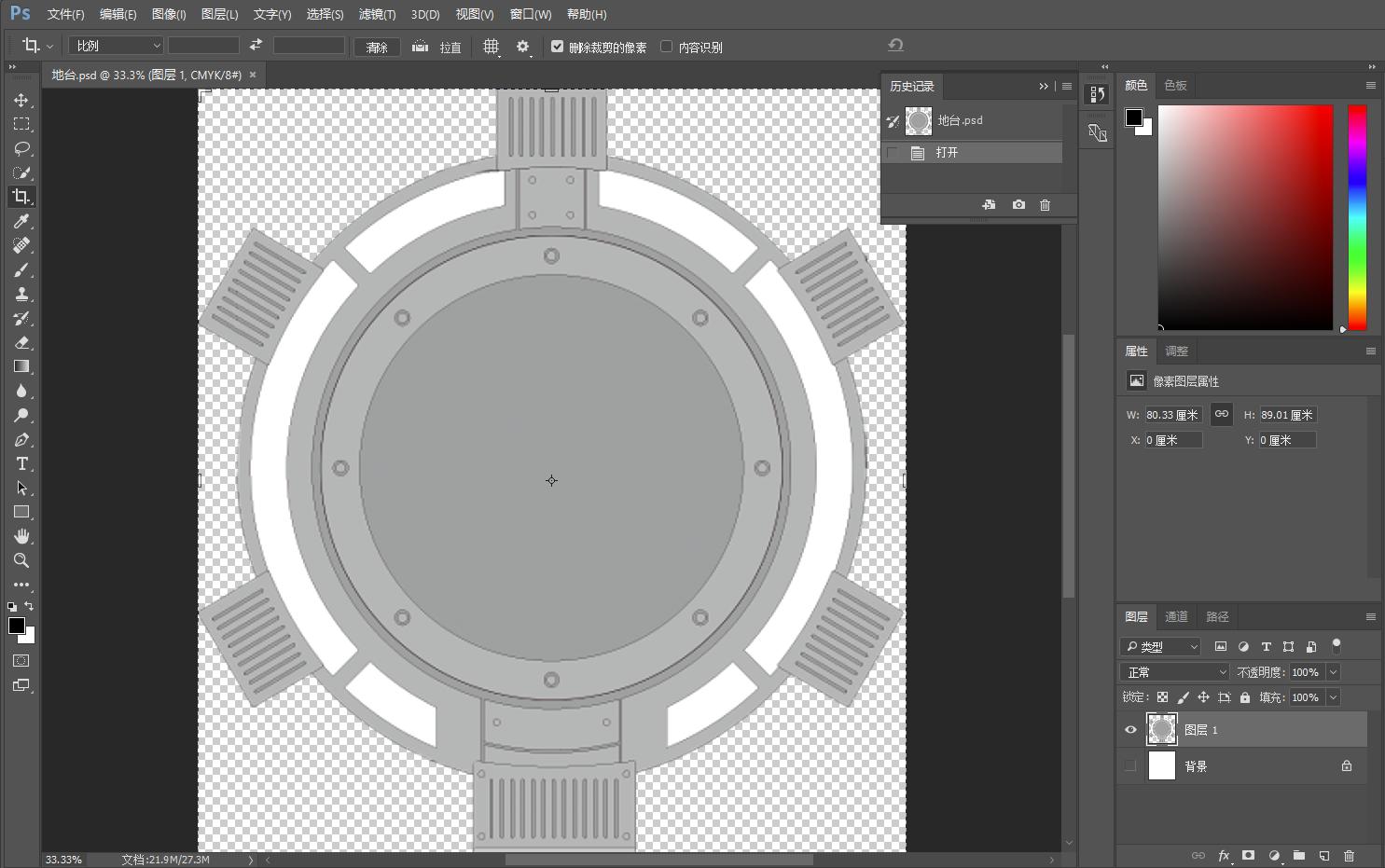The width and height of the screenshot is (1385, 868).
Task: Uncheck 删除裁剪的像素 checkbox
Action: tap(558, 47)
